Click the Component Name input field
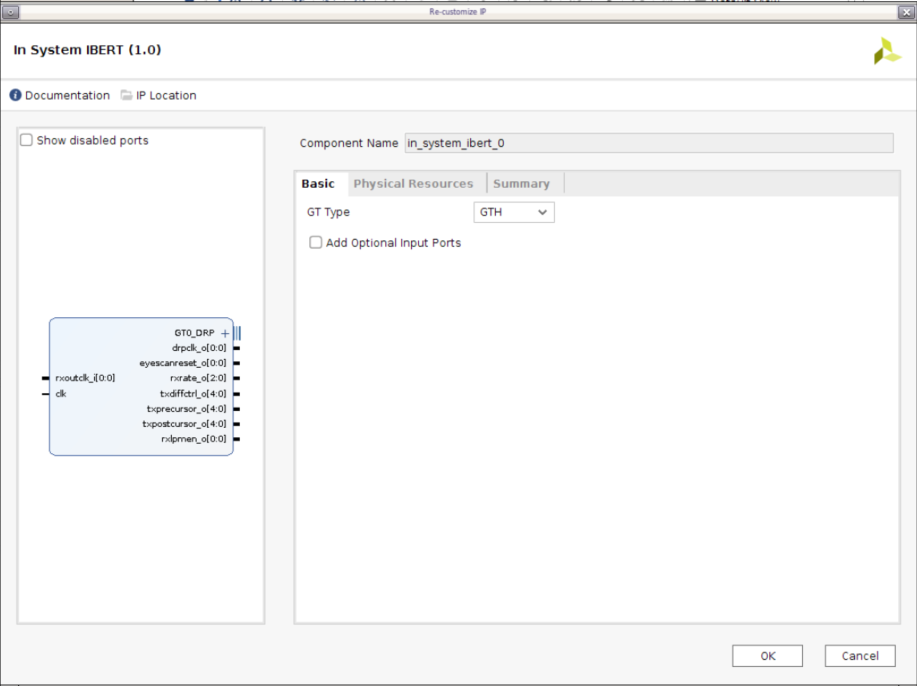Viewport: 917px width, 686px height. coord(649,143)
